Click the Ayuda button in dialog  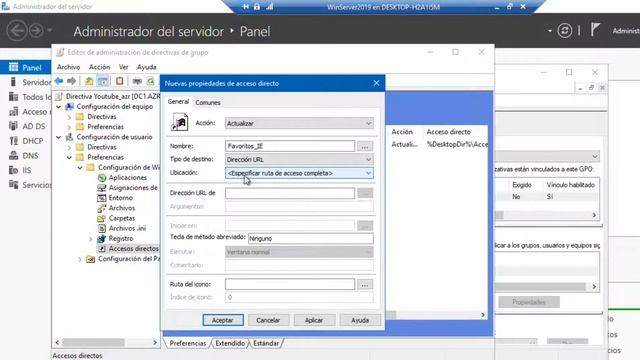[360, 320]
